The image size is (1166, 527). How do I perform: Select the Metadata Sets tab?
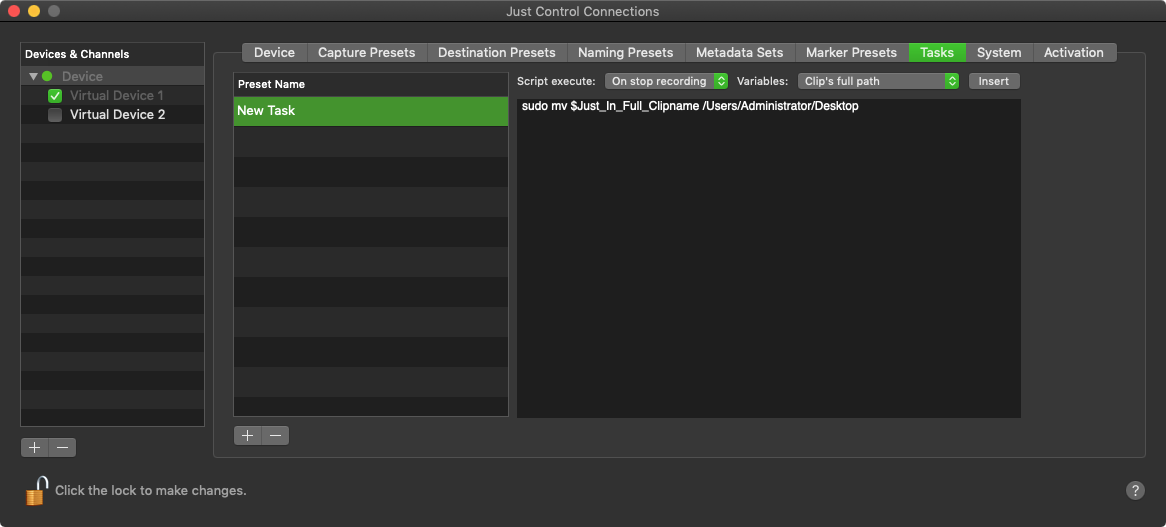pos(739,52)
